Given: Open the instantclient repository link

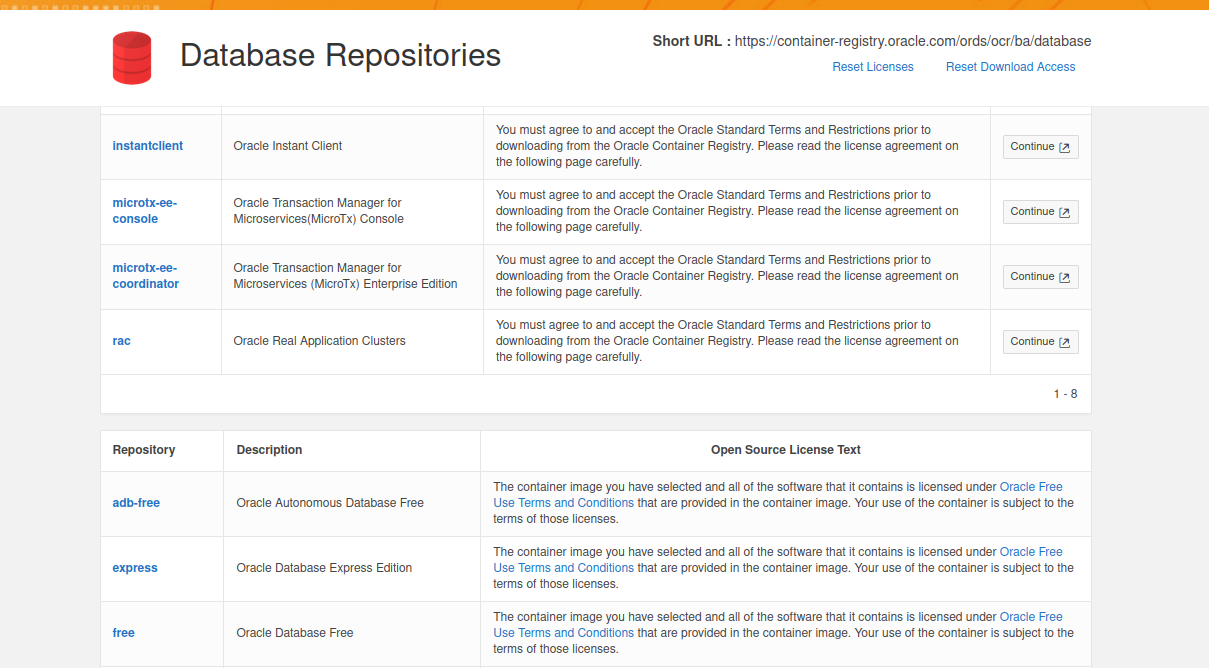Looking at the screenshot, I should coord(147,146).
